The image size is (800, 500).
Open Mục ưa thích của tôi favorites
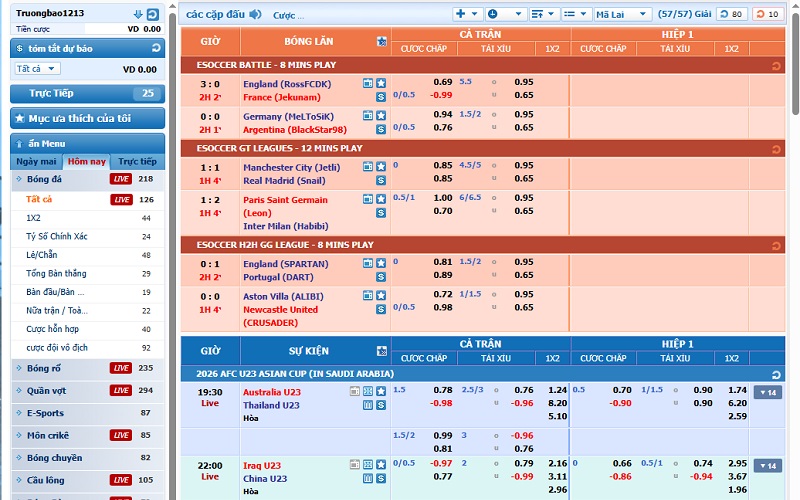pos(87,118)
